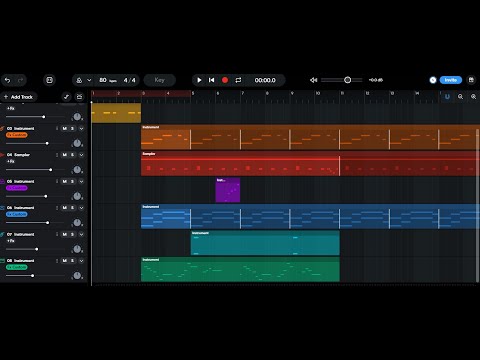Click Add Track
480x360 pixels.
point(19,97)
